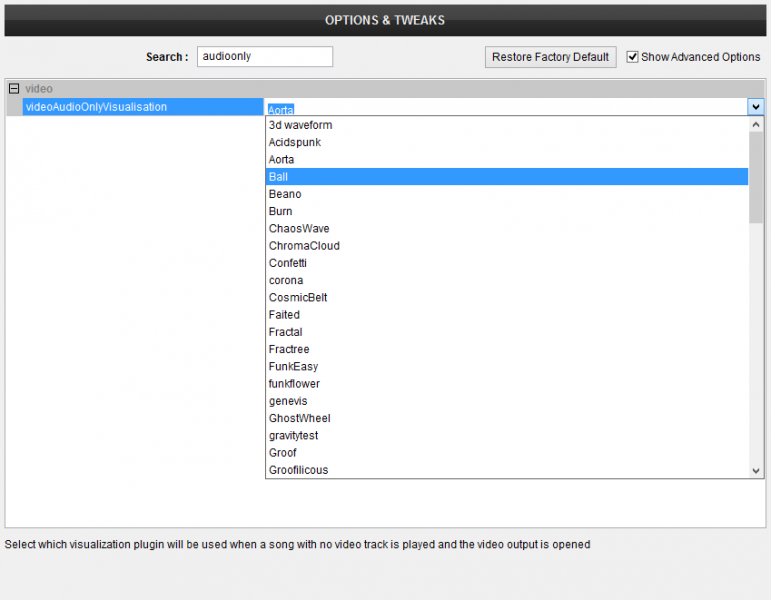The image size is (771, 600).
Task: Collapse the video category tree node
Action: (14, 89)
